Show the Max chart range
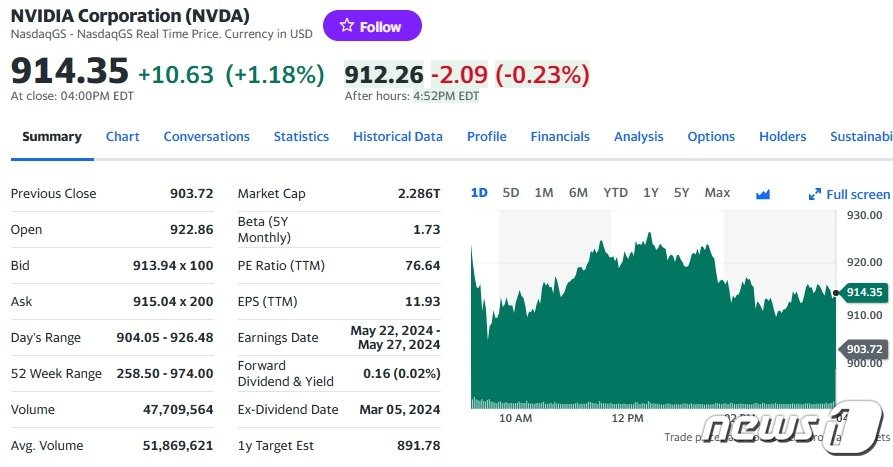 tap(717, 192)
